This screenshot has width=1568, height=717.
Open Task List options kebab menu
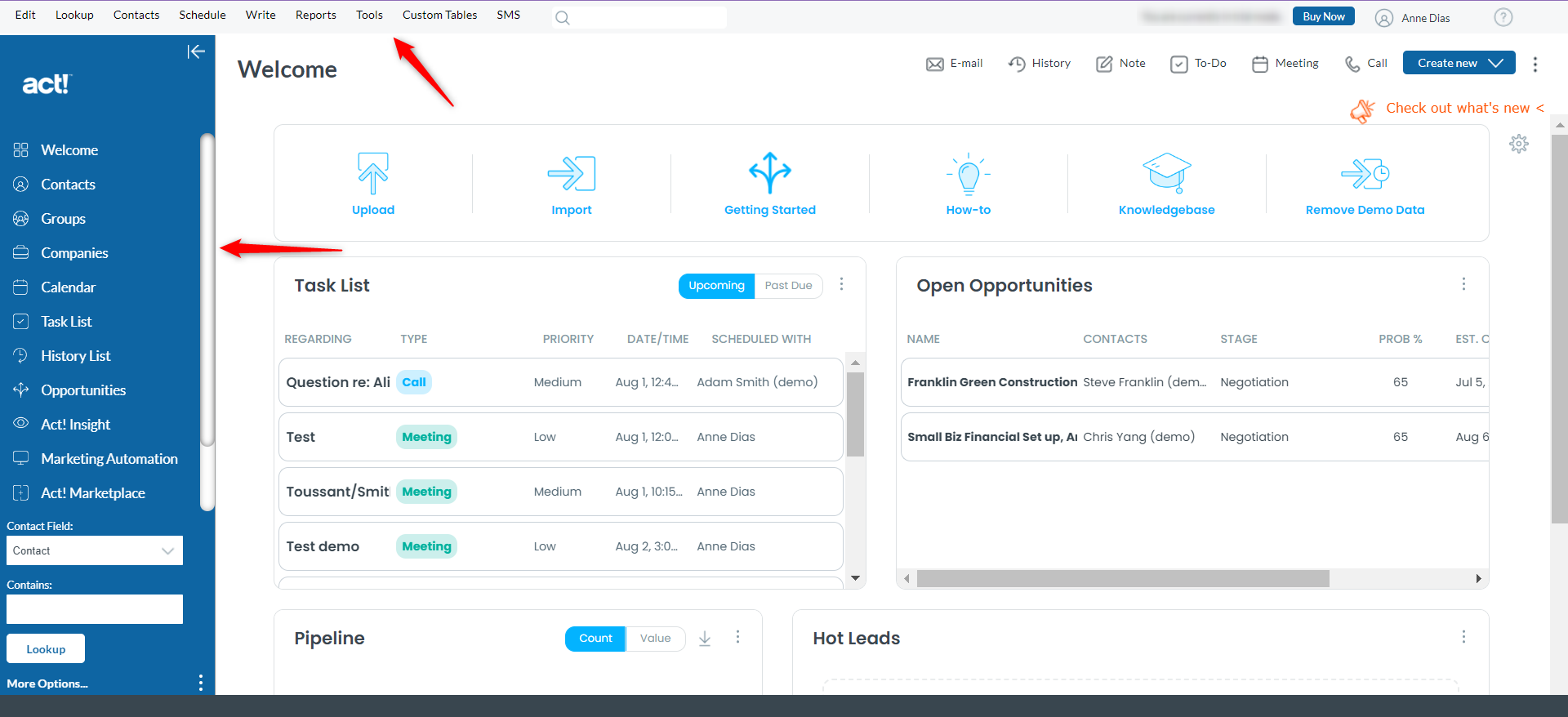(x=842, y=284)
